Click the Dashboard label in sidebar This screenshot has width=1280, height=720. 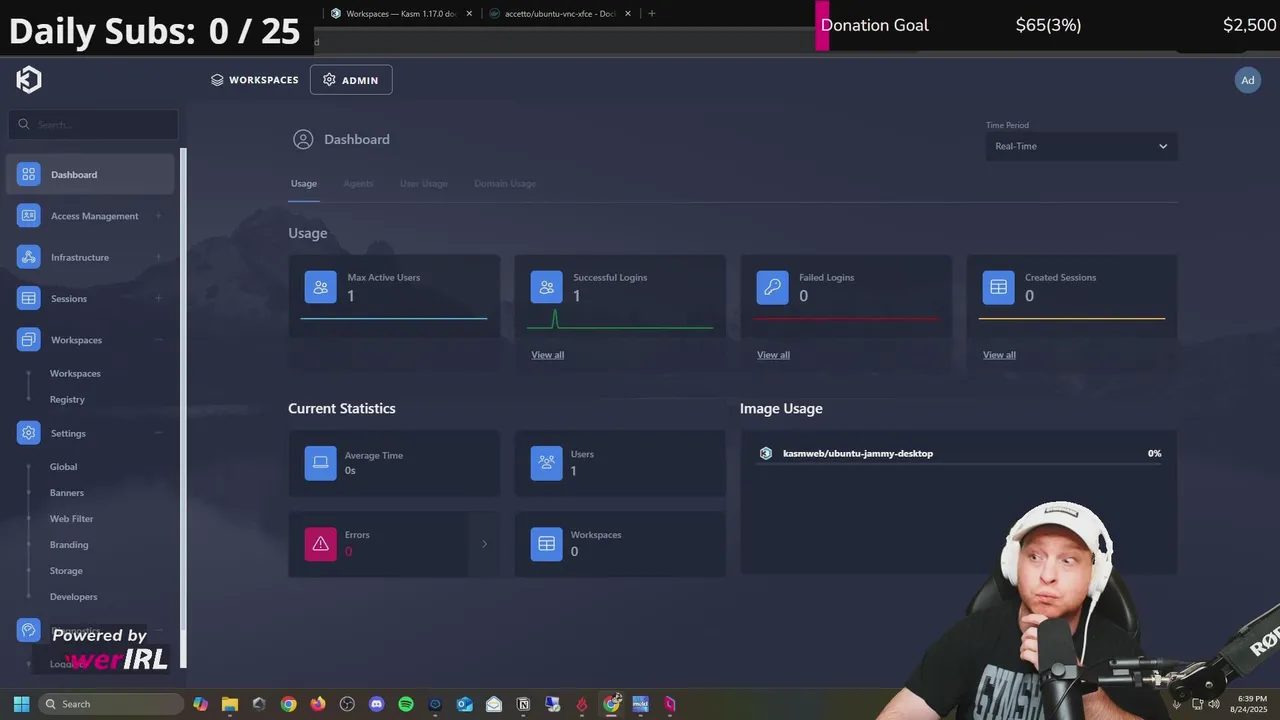tap(74, 175)
